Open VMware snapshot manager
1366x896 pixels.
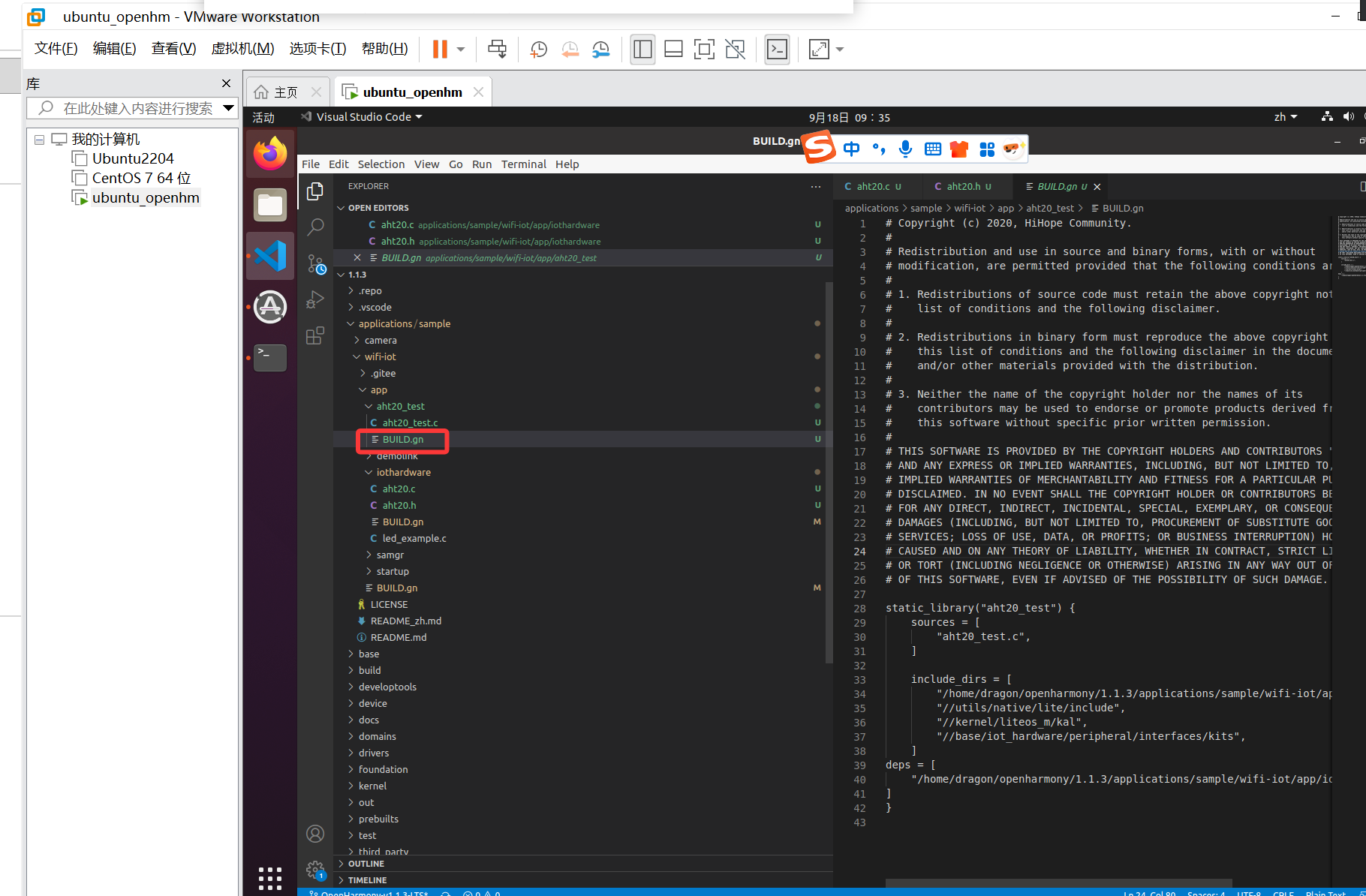pyautogui.click(x=601, y=50)
